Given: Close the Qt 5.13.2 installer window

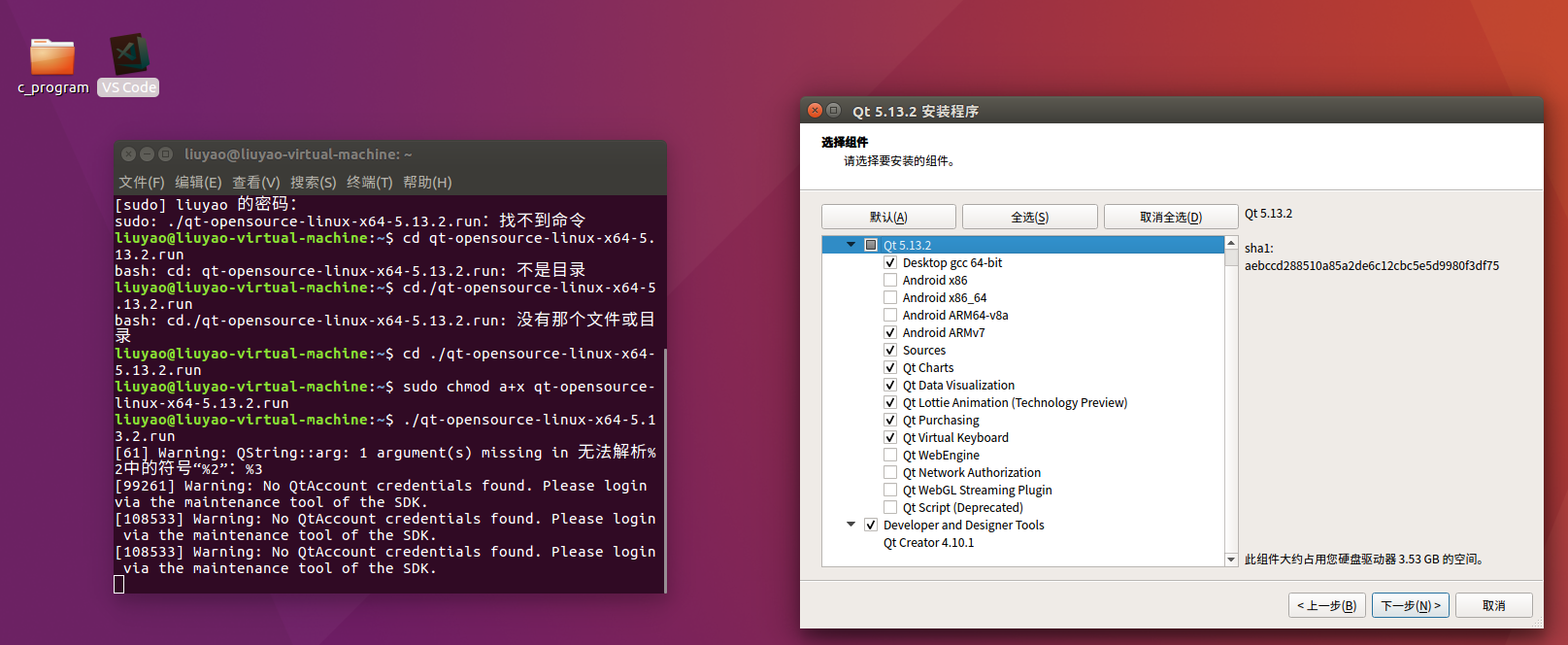Looking at the screenshot, I should tap(816, 111).
